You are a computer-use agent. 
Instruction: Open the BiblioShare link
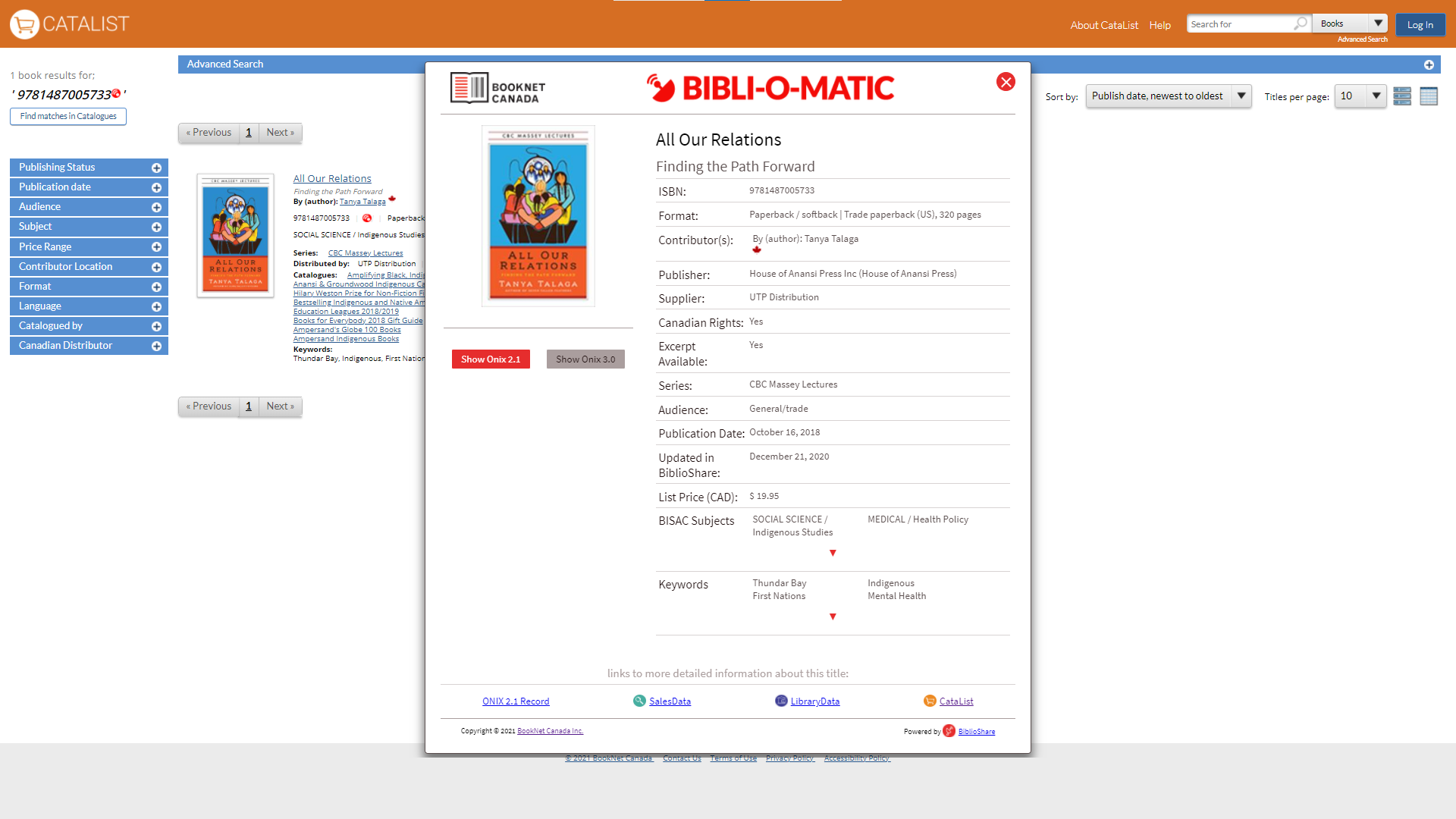tap(977, 732)
